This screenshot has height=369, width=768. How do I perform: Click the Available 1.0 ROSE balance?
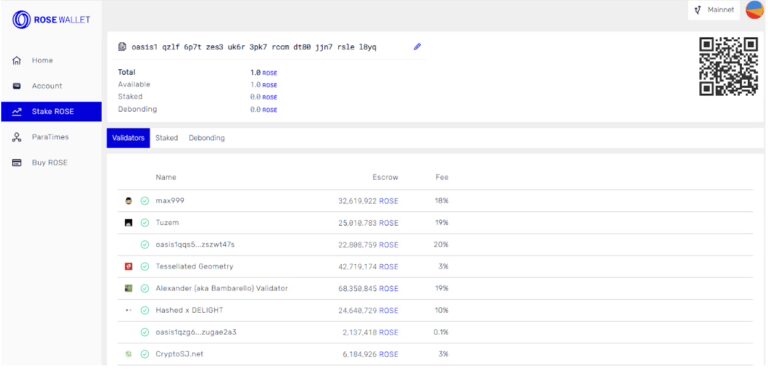tap(264, 85)
